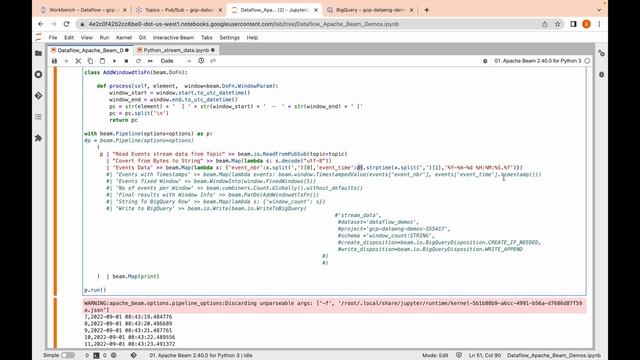Open the Chrome profile avatar
Screen dimensions: 640x360
tap(587, 24)
